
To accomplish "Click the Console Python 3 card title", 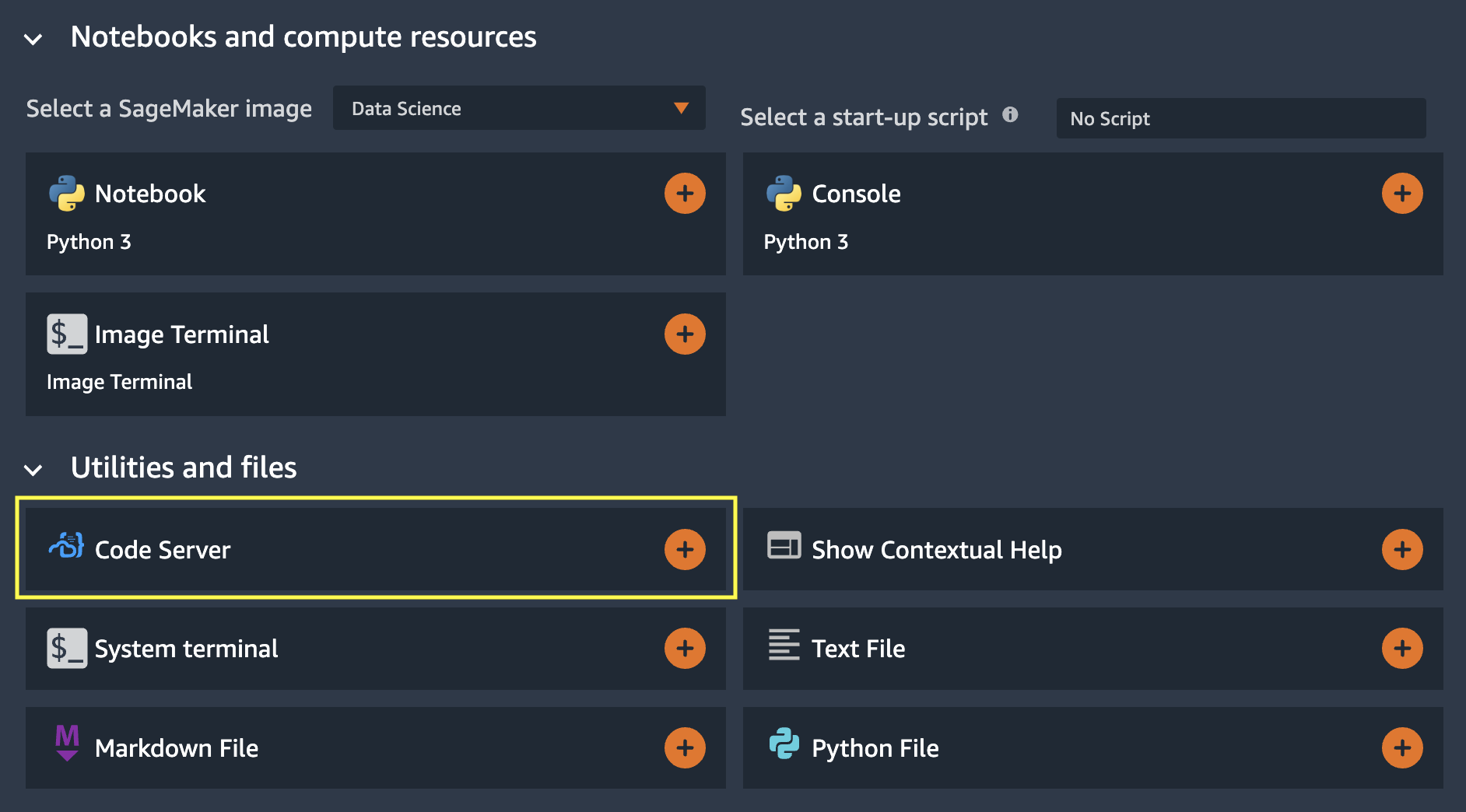I will [856, 194].
